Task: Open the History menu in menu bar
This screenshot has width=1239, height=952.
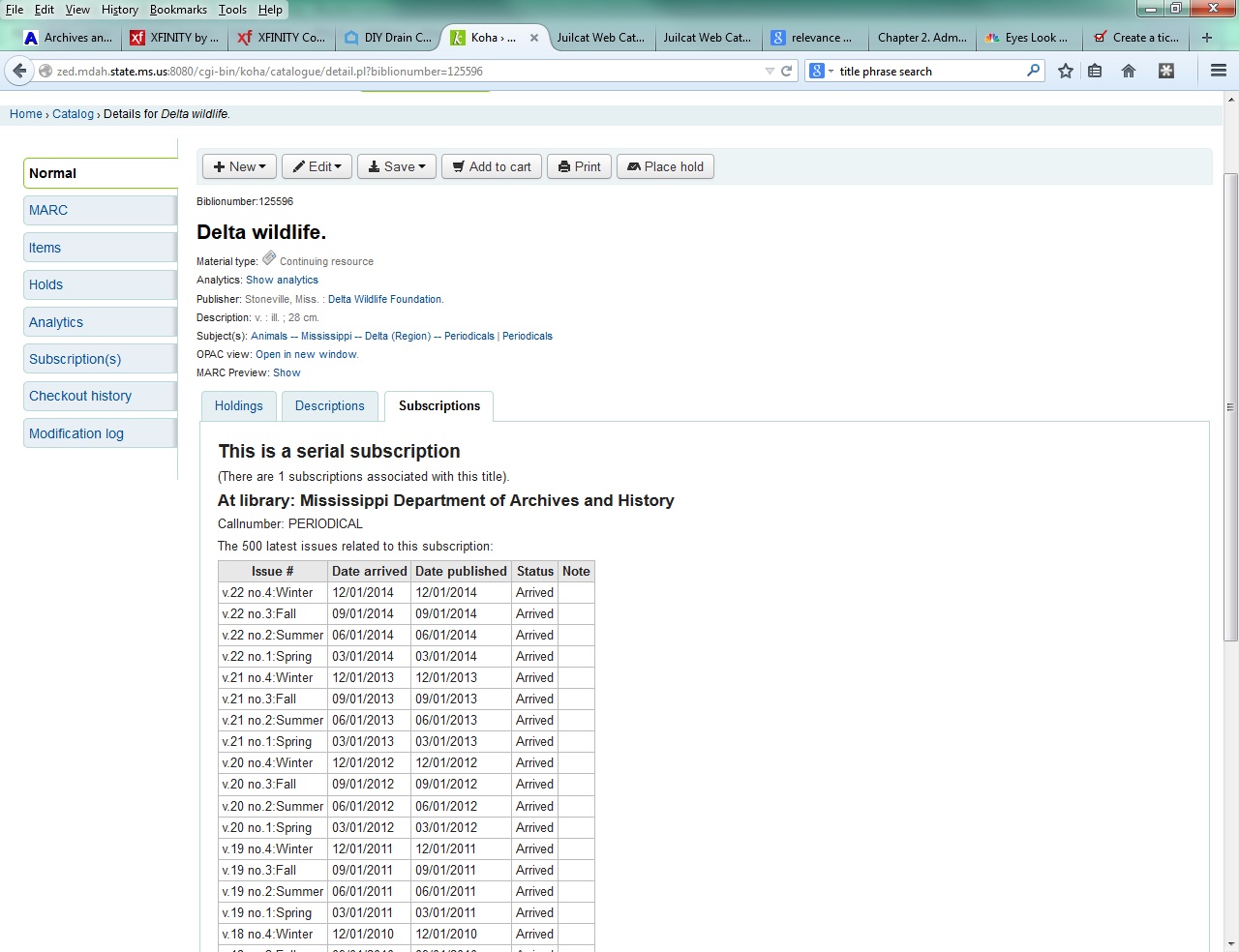Action: (119, 10)
